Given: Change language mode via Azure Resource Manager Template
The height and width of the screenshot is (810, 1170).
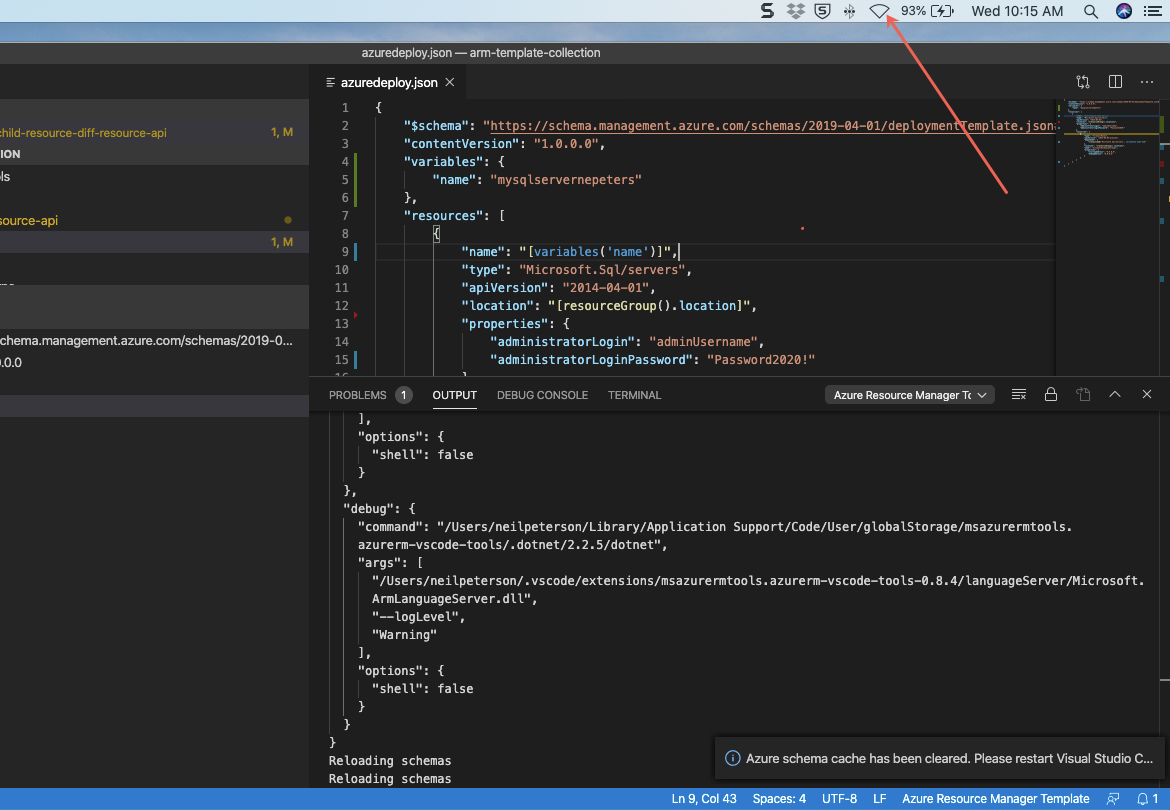Looking at the screenshot, I should pos(994,798).
